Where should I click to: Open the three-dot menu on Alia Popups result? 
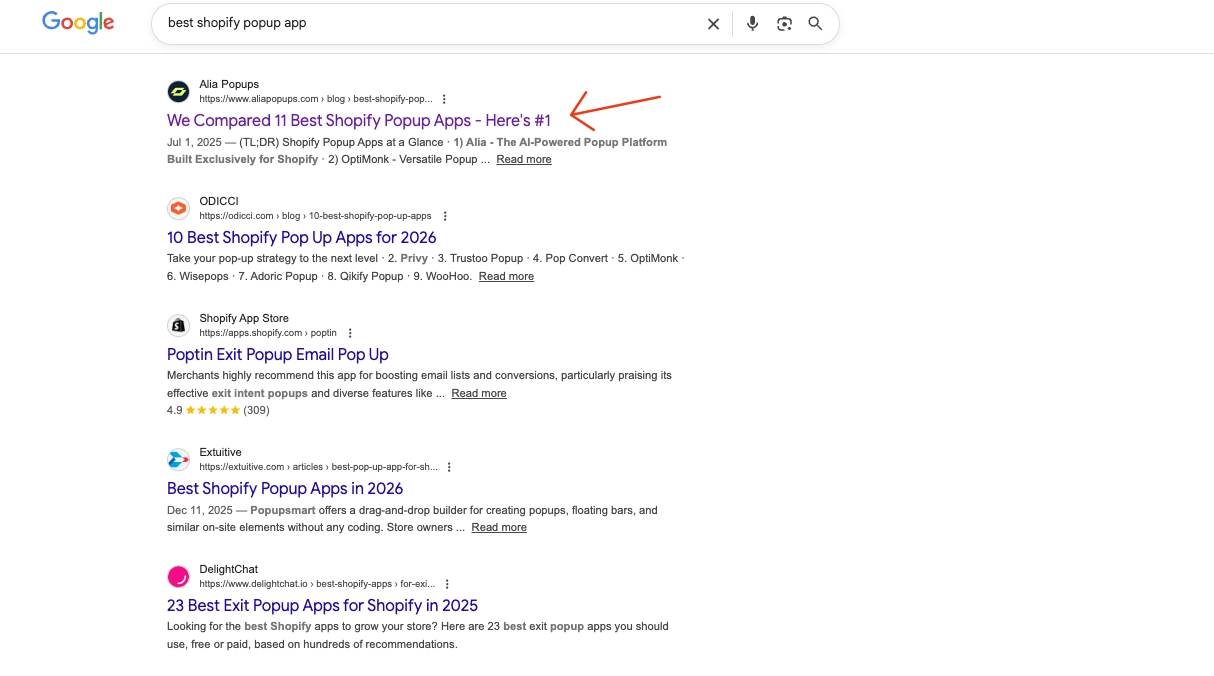(444, 98)
